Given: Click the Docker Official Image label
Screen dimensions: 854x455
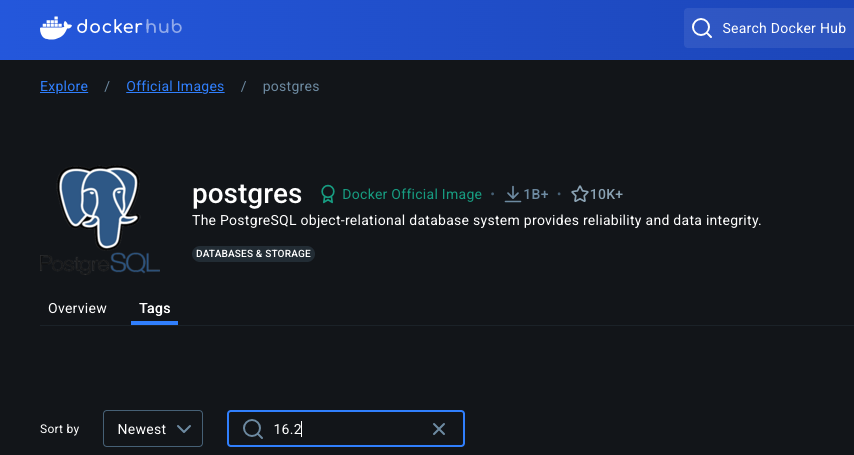Looking at the screenshot, I should coord(412,195).
